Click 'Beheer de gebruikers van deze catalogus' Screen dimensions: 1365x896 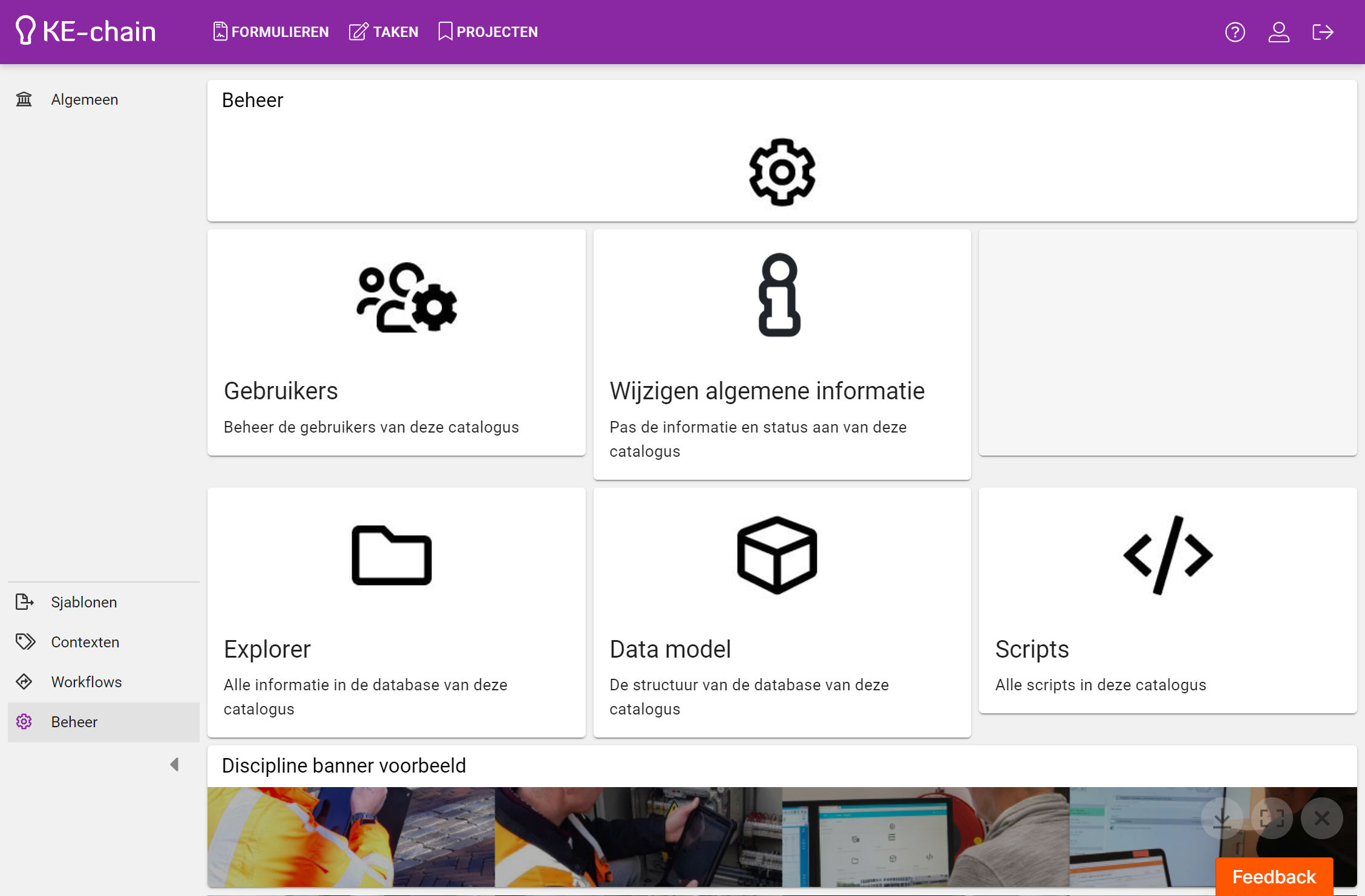[x=371, y=427]
